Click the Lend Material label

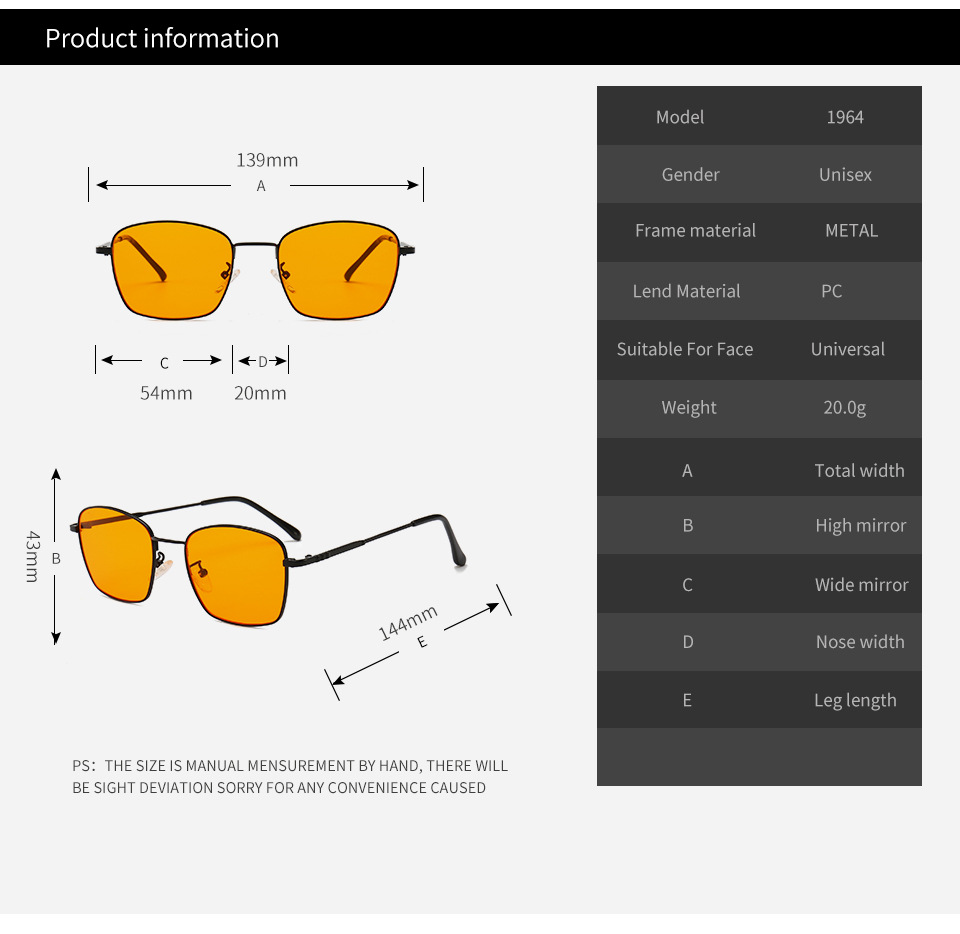click(x=686, y=291)
